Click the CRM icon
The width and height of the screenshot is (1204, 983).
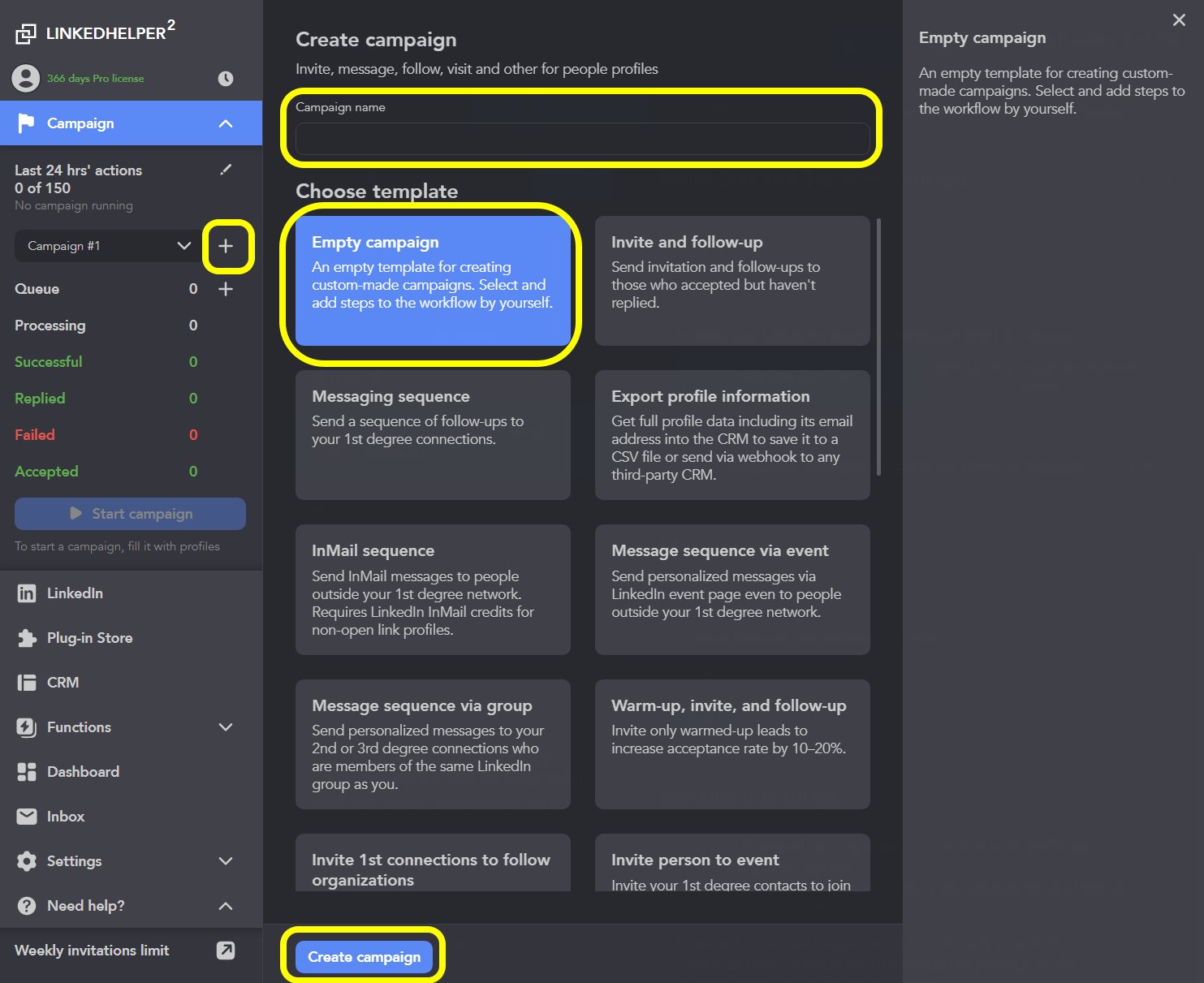(27, 683)
